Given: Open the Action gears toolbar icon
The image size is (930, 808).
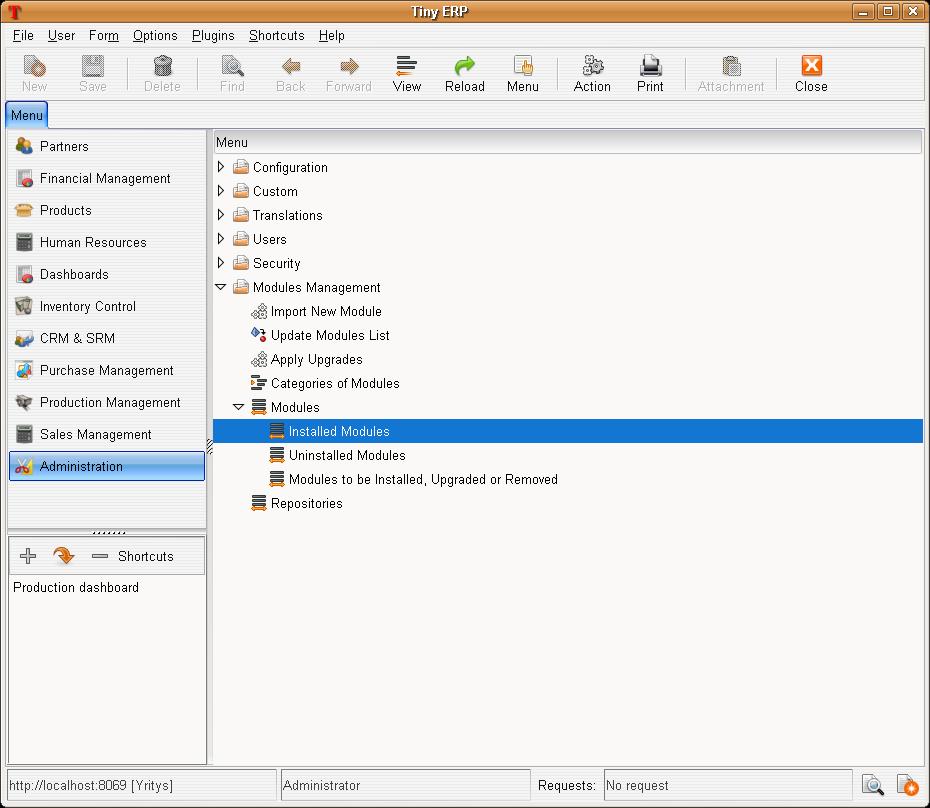Looking at the screenshot, I should coord(592,66).
